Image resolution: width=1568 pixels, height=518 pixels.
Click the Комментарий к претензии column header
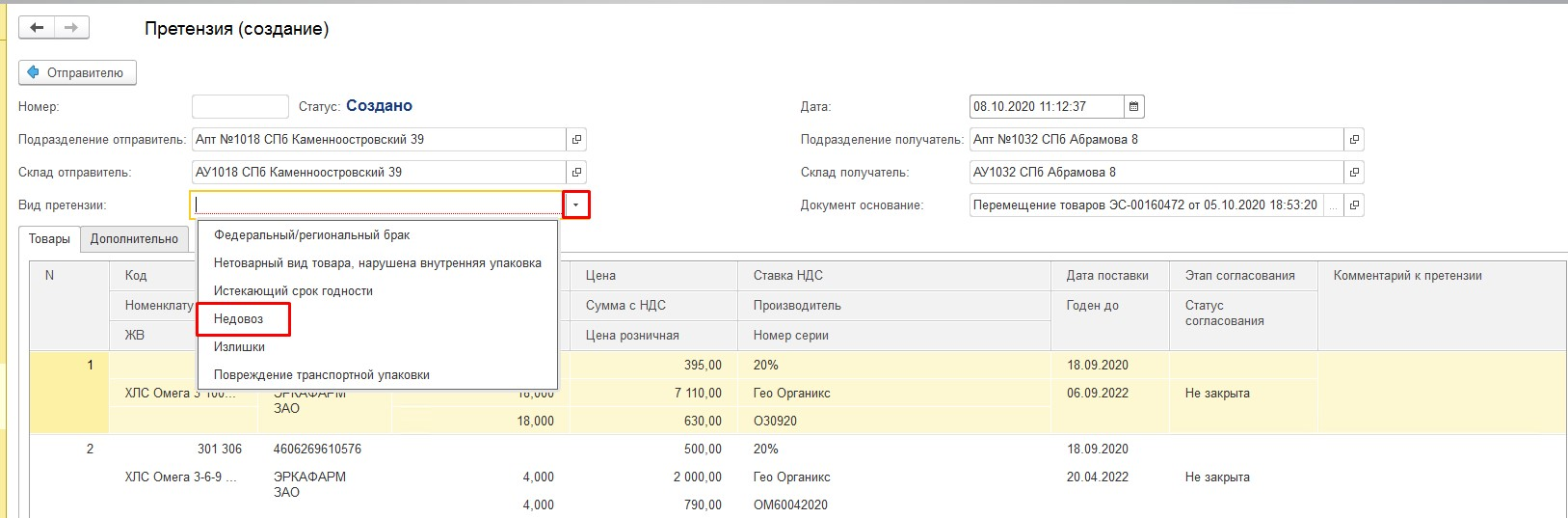1407,276
